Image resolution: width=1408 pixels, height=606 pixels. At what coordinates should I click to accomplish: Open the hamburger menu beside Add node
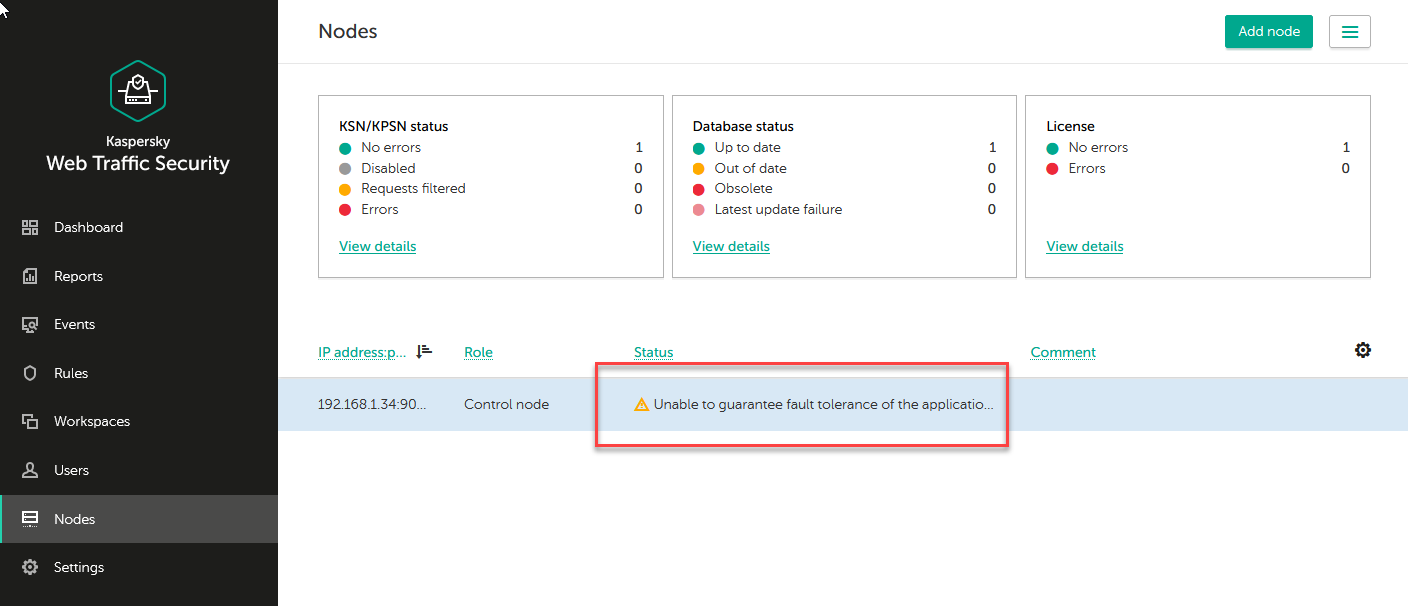(x=1349, y=32)
